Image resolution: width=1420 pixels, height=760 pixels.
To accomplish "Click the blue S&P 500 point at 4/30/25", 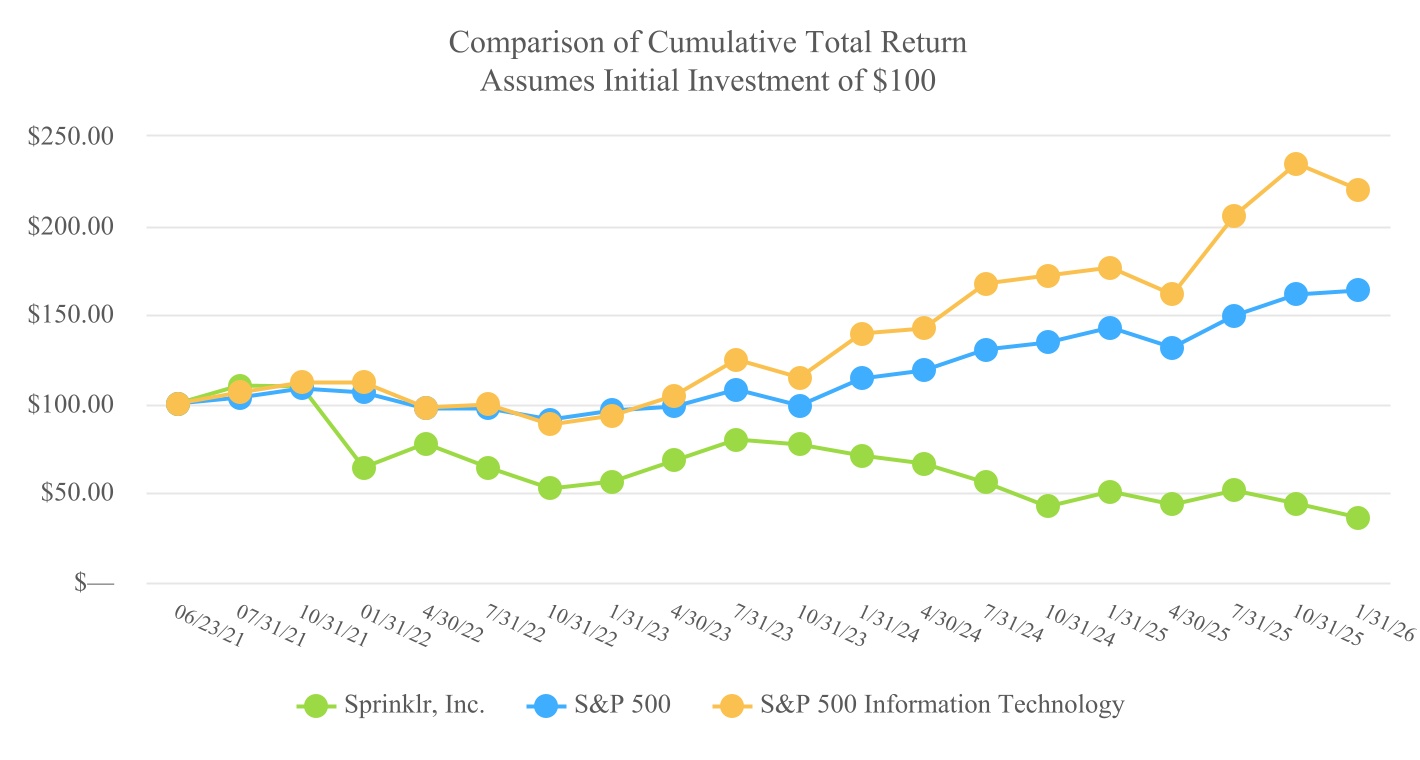I will tap(1172, 348).
